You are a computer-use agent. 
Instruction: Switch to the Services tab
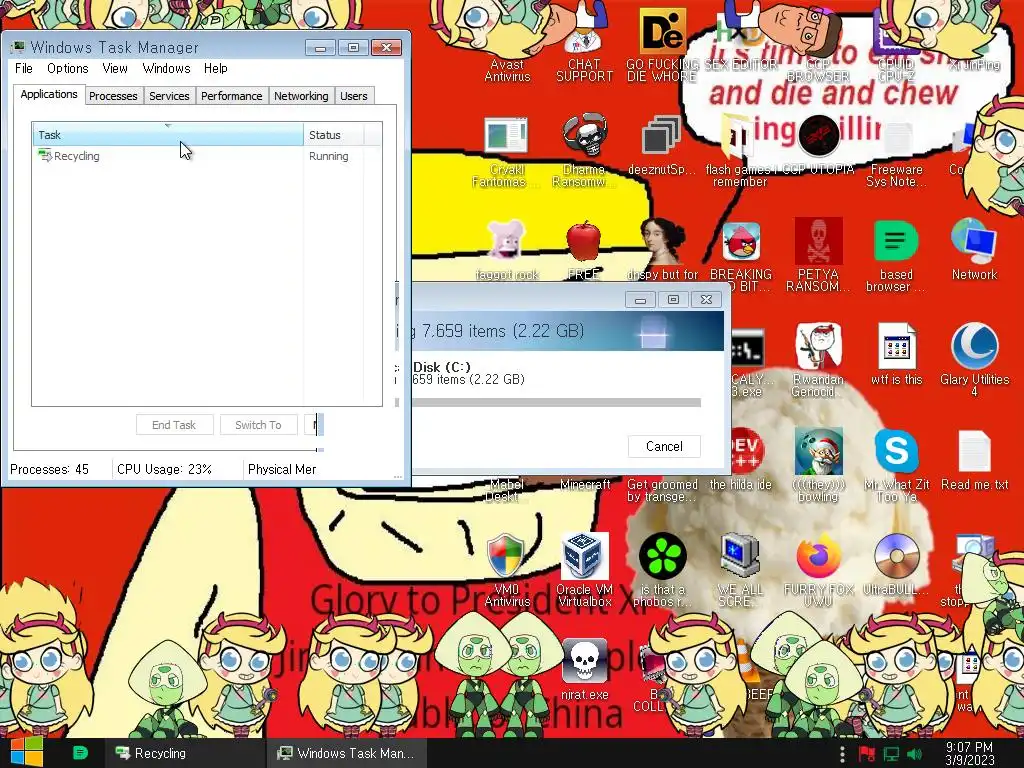tap(169, 96)
